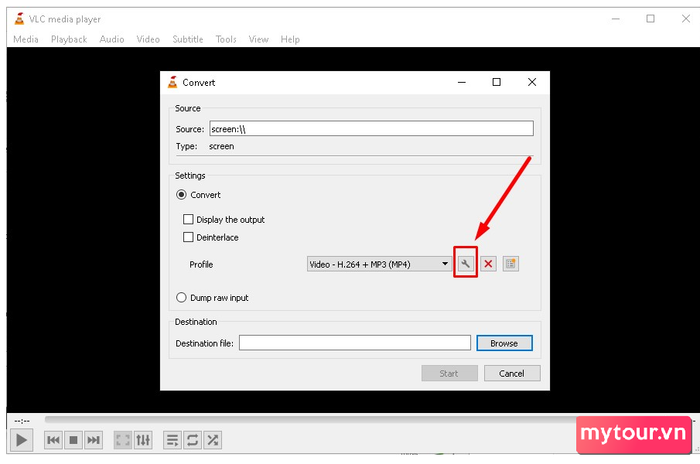The width and height of the screenshot is (700, 464).
Task: Enable the Display the output checkbox
Action: coord(188,219)
